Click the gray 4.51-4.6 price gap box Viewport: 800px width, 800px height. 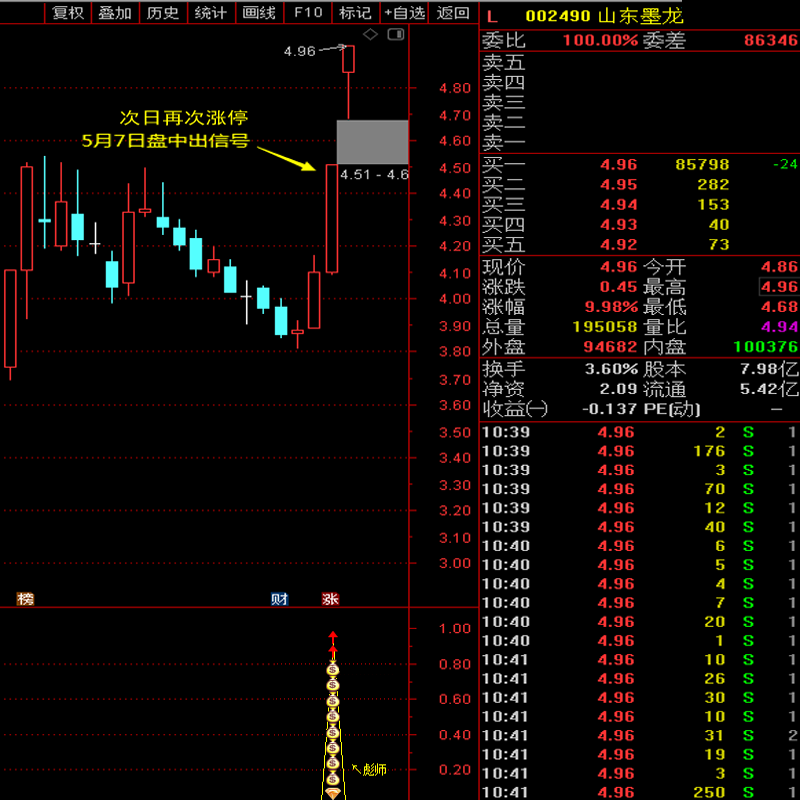coord(372,142)
